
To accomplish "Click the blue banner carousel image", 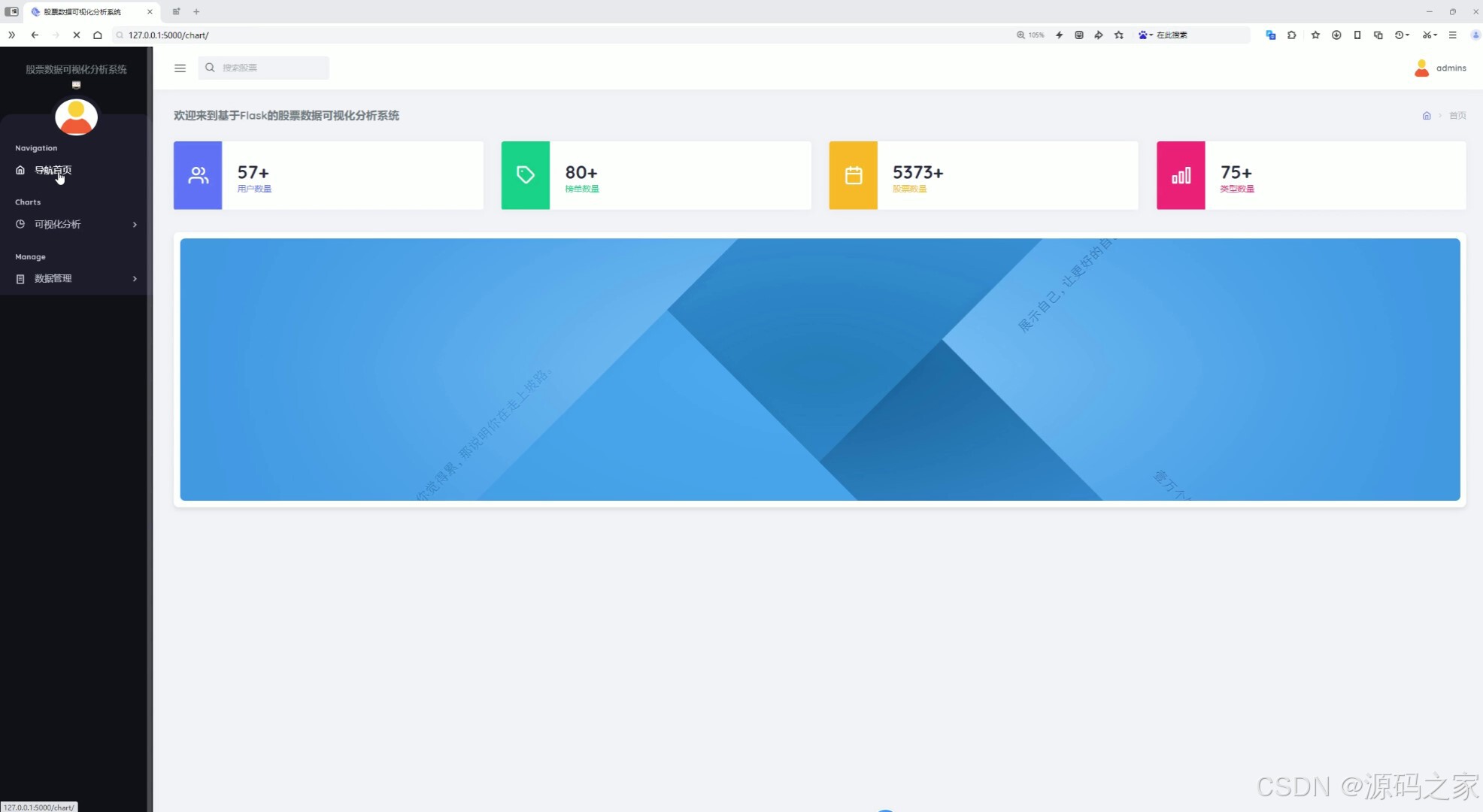I will [x=820, y=369].
